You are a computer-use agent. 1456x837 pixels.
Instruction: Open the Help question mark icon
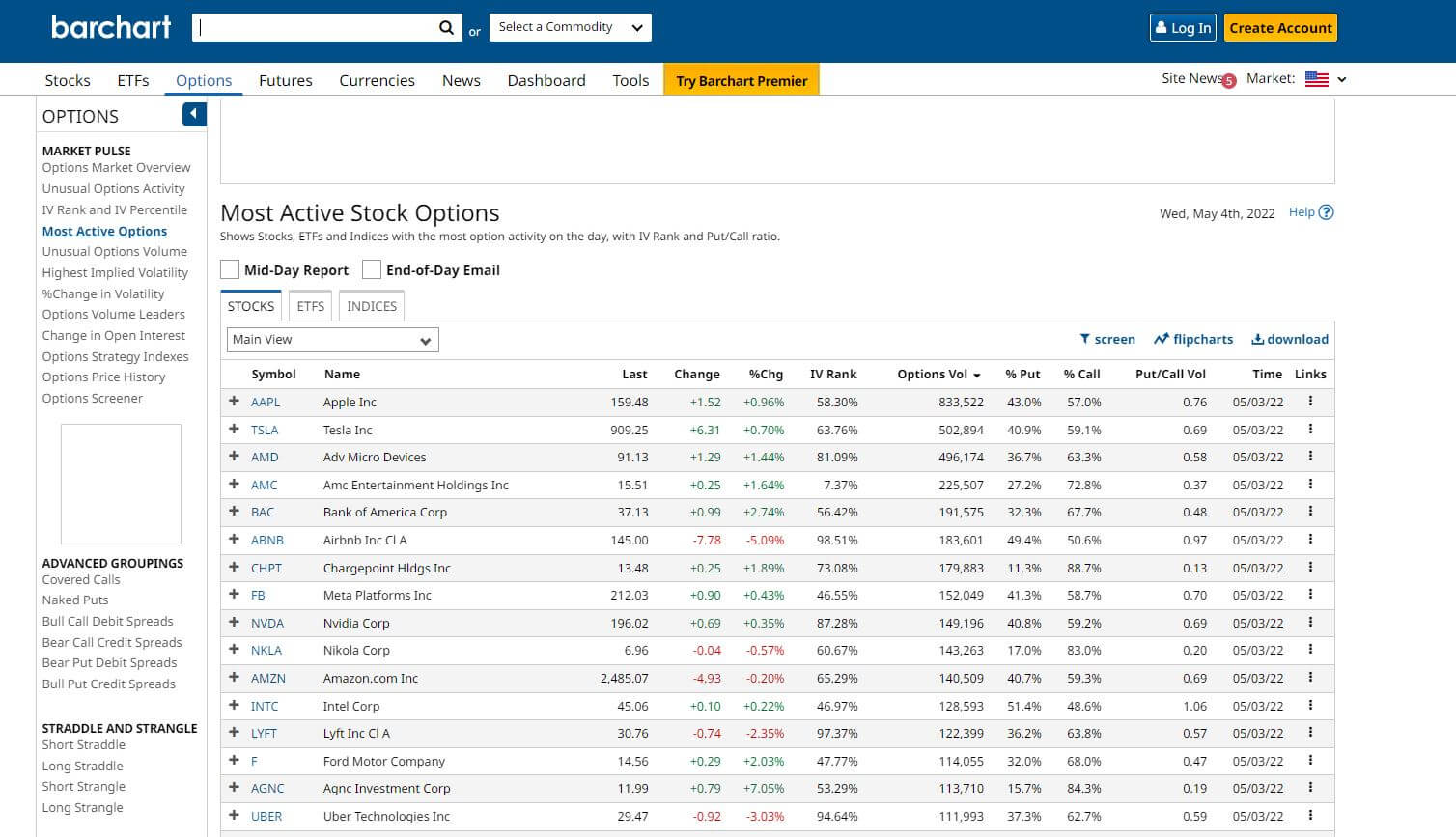pos(1326,212)
